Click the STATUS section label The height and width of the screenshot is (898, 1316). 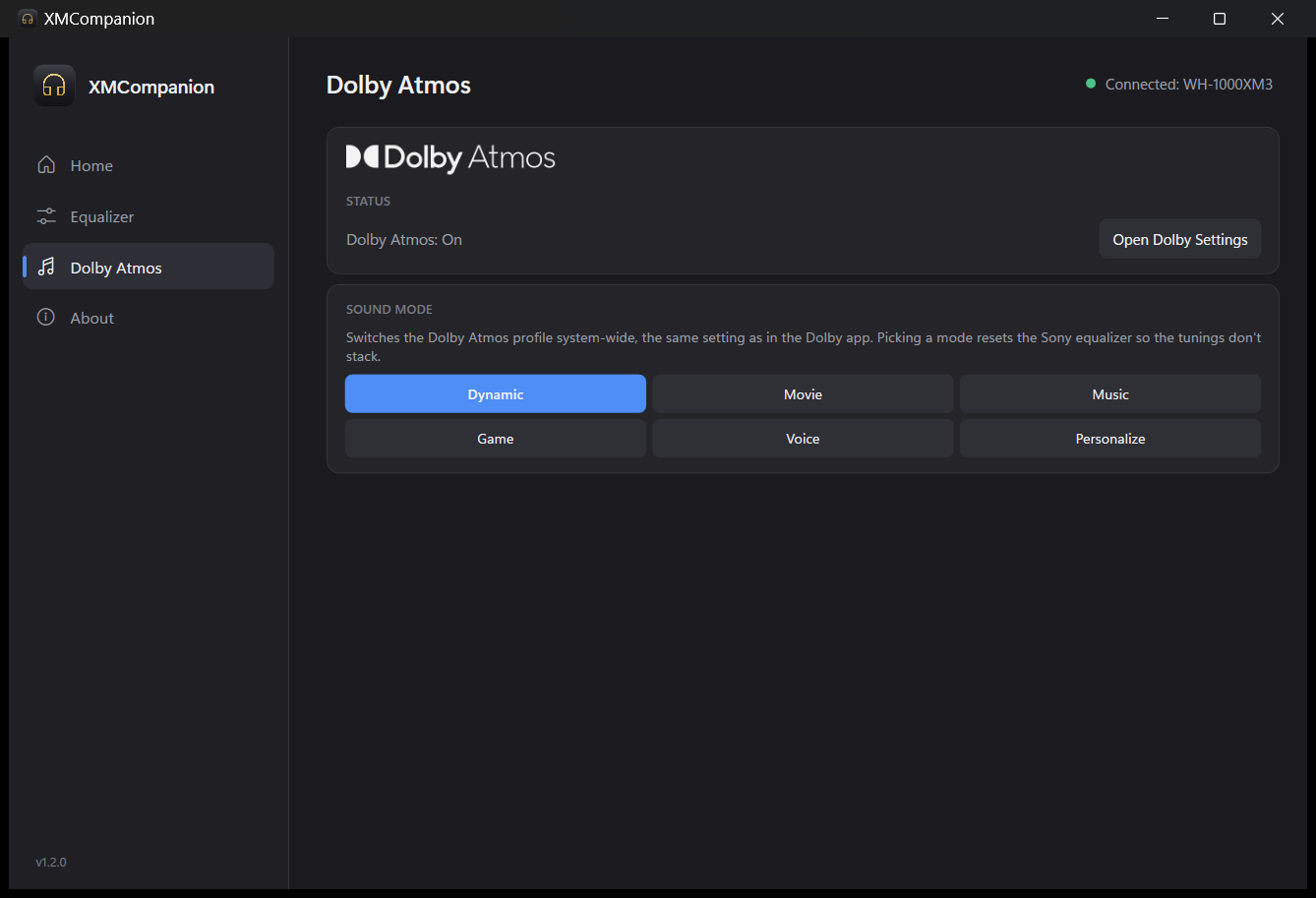point(369,201)
